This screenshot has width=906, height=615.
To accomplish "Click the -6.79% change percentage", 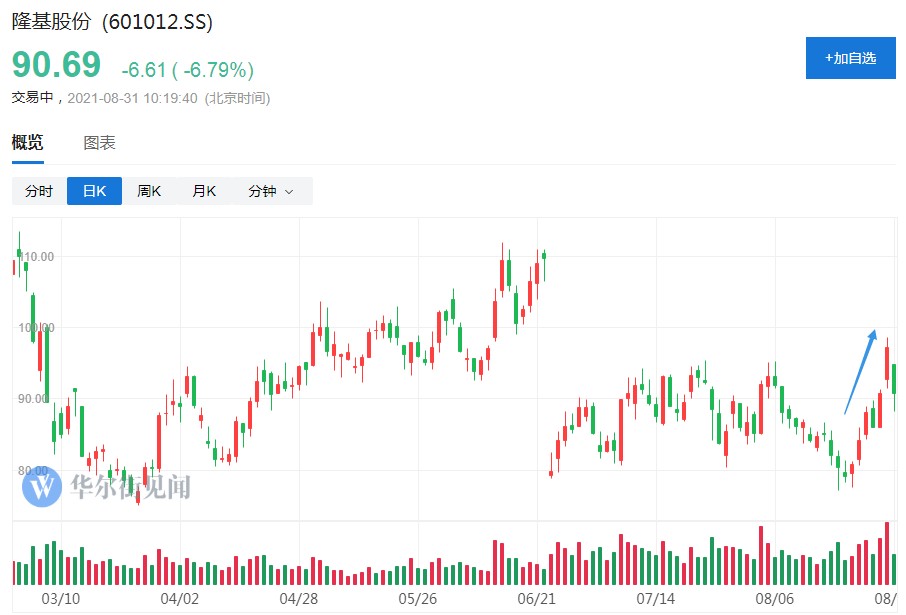I will click(x=217, y=70).
